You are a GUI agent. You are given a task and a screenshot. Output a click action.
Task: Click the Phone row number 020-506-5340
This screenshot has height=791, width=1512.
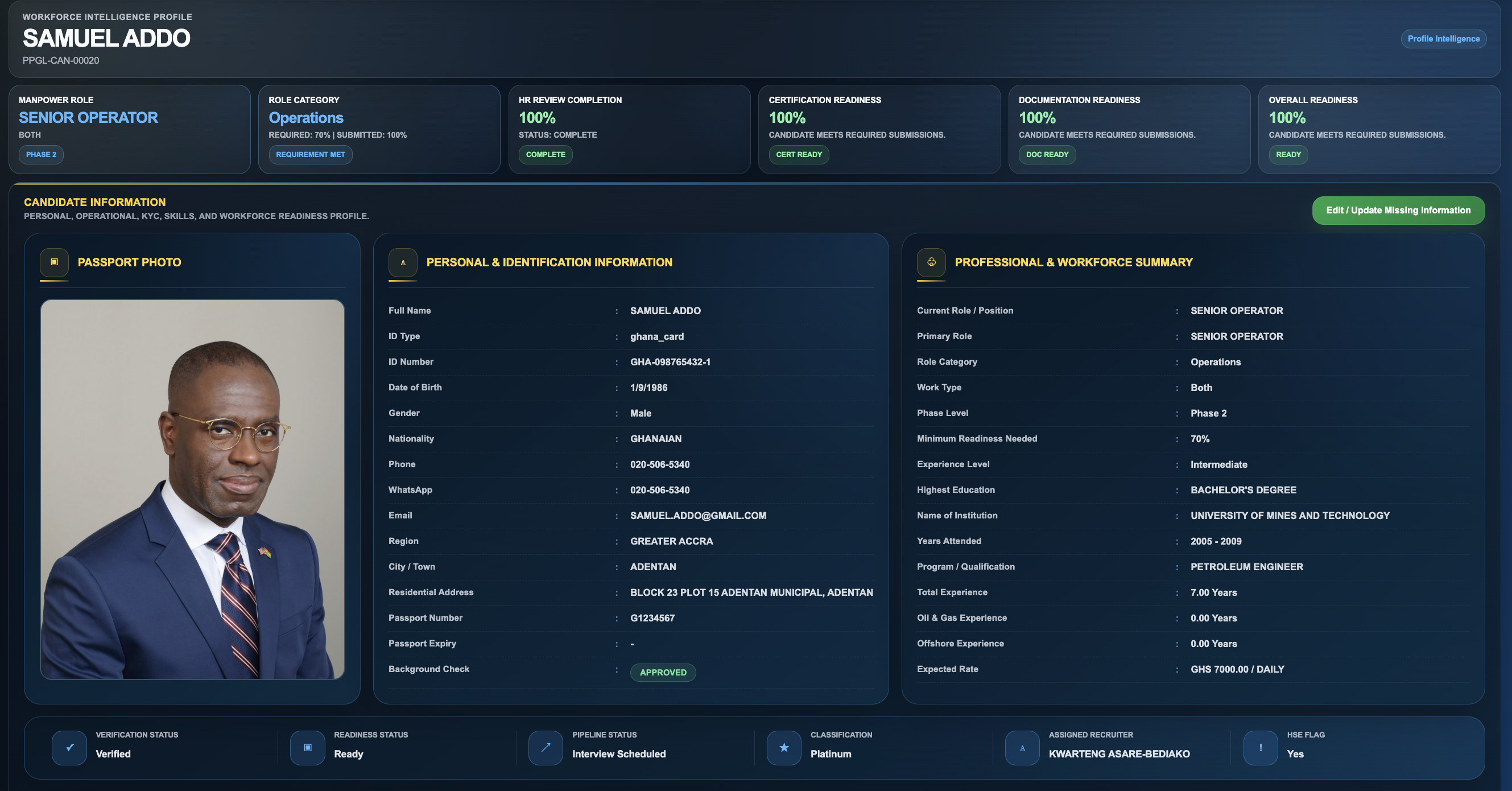660,464
